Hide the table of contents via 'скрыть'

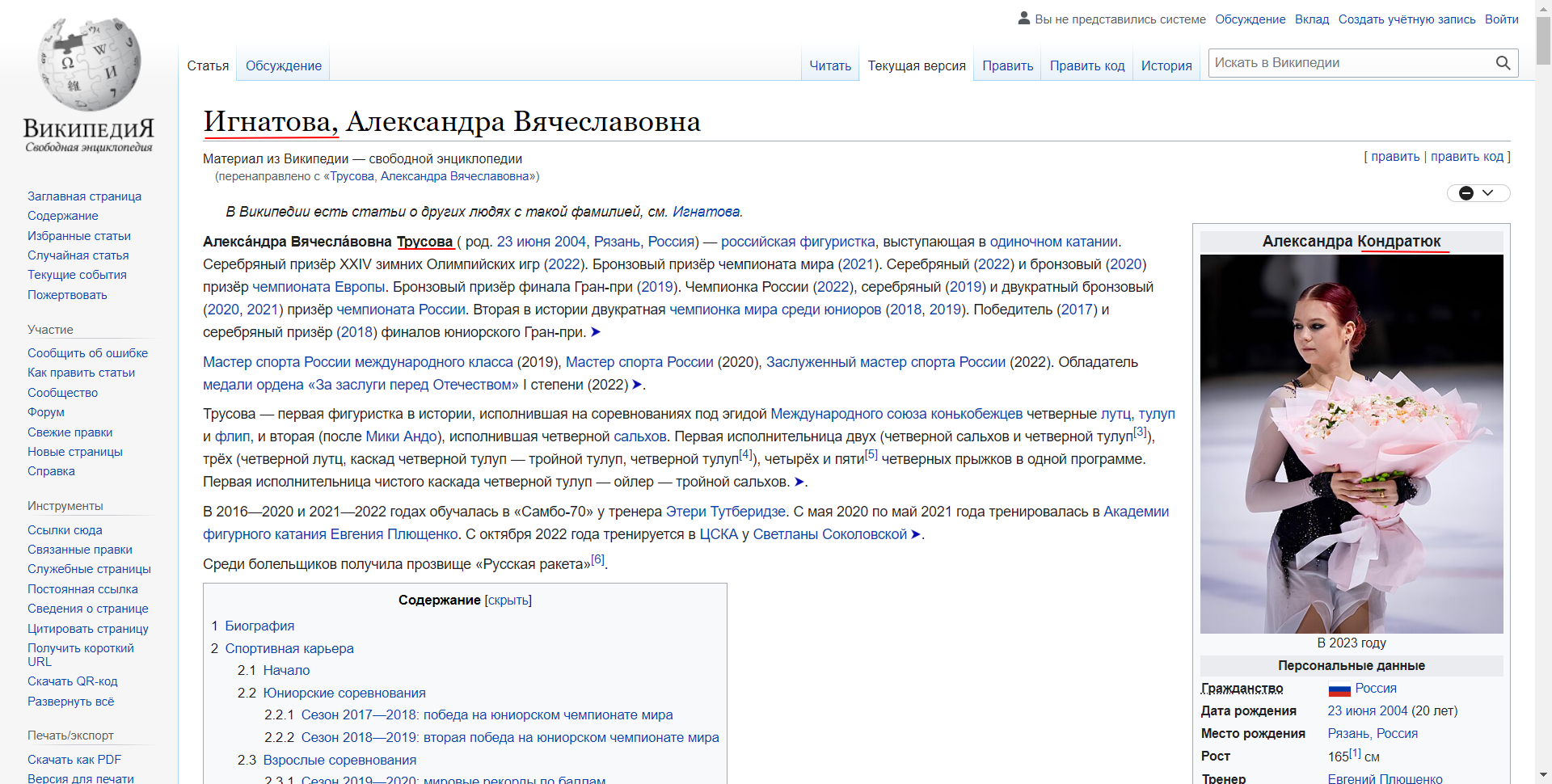508,601
